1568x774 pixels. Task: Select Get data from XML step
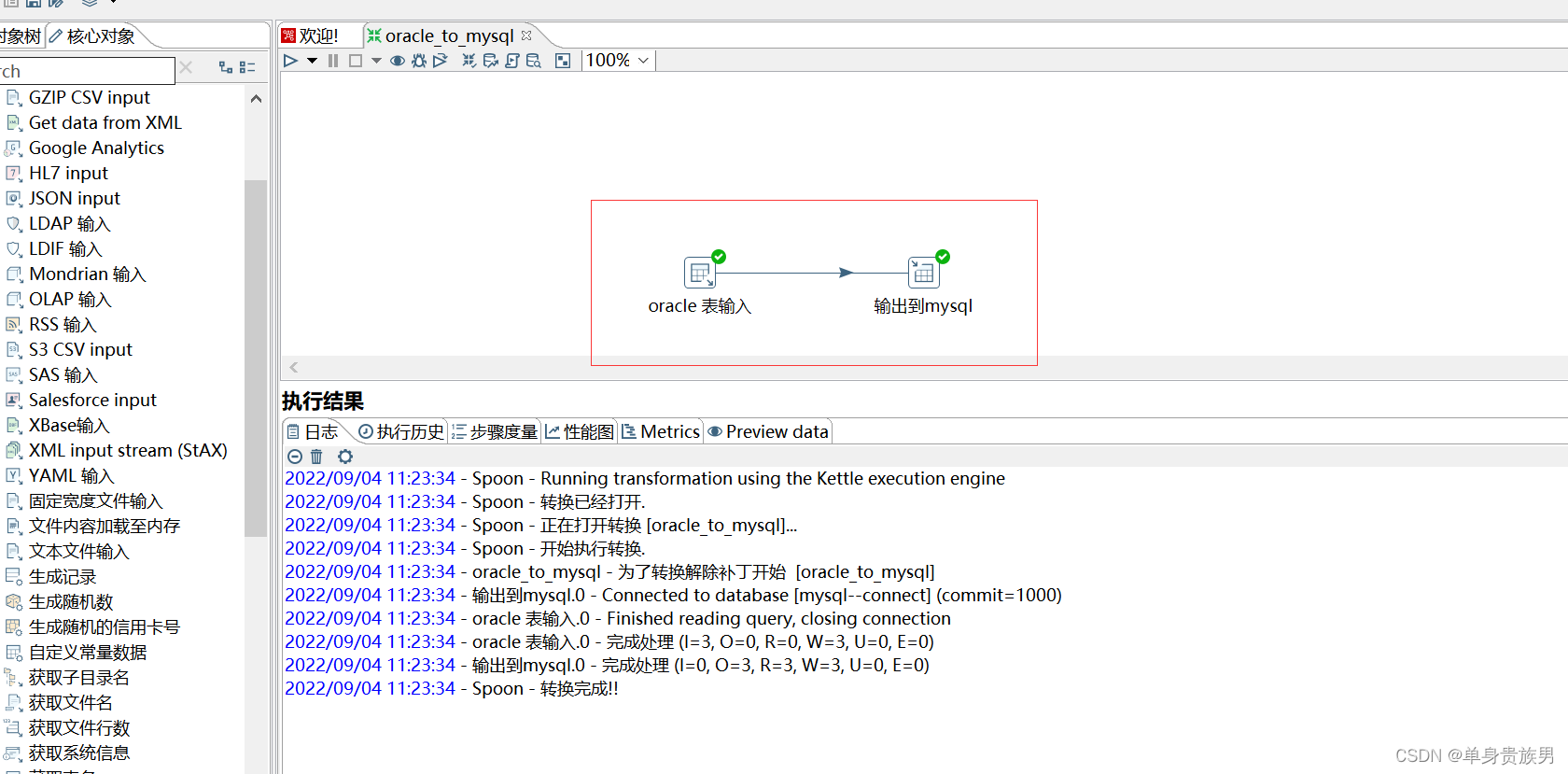point(105,122)
